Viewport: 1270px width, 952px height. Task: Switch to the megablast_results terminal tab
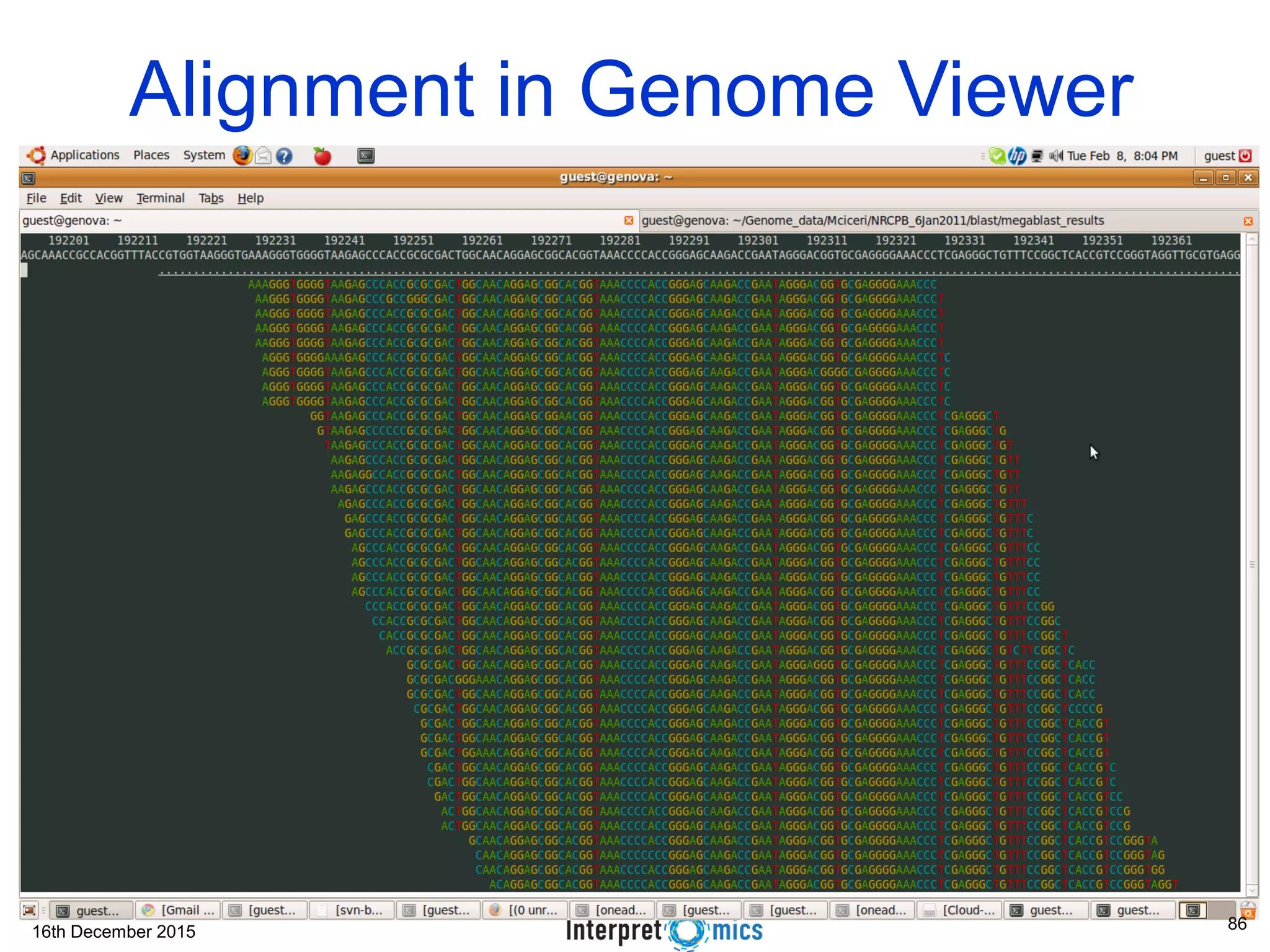[948, 221]
